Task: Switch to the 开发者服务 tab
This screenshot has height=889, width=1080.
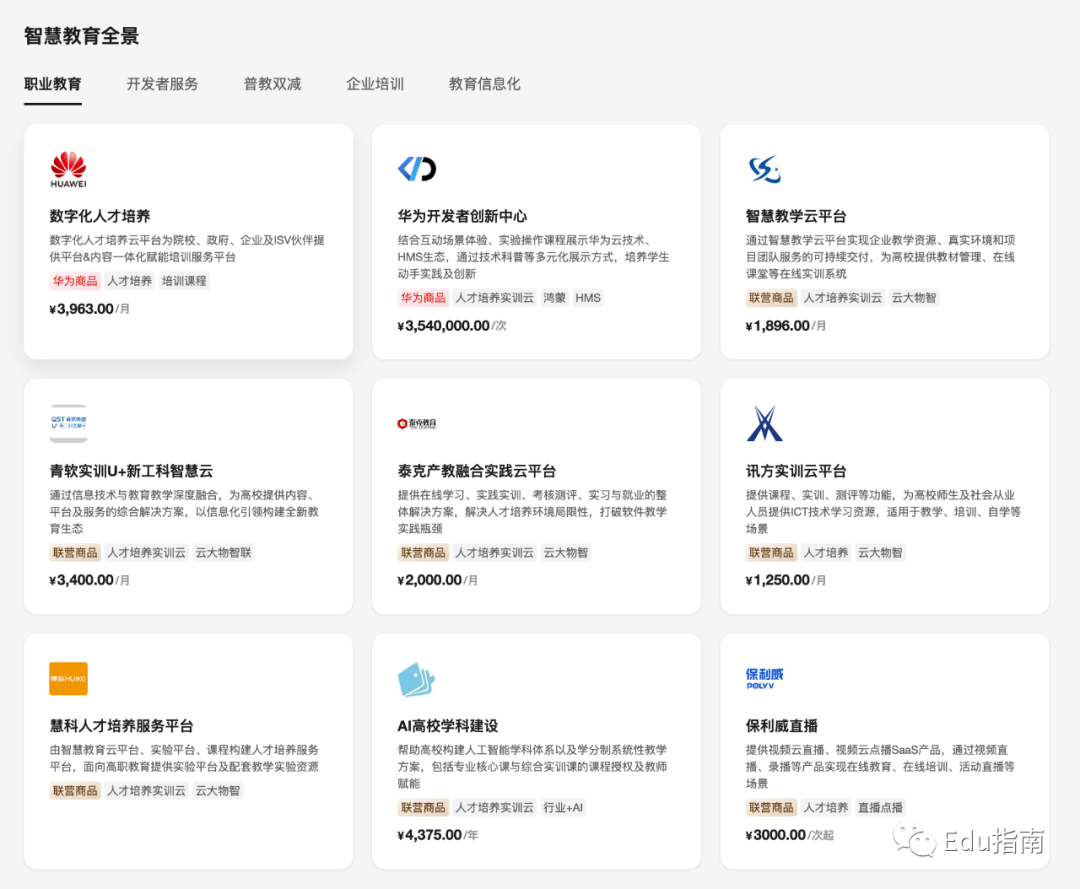Action: [x=163, y=84]
